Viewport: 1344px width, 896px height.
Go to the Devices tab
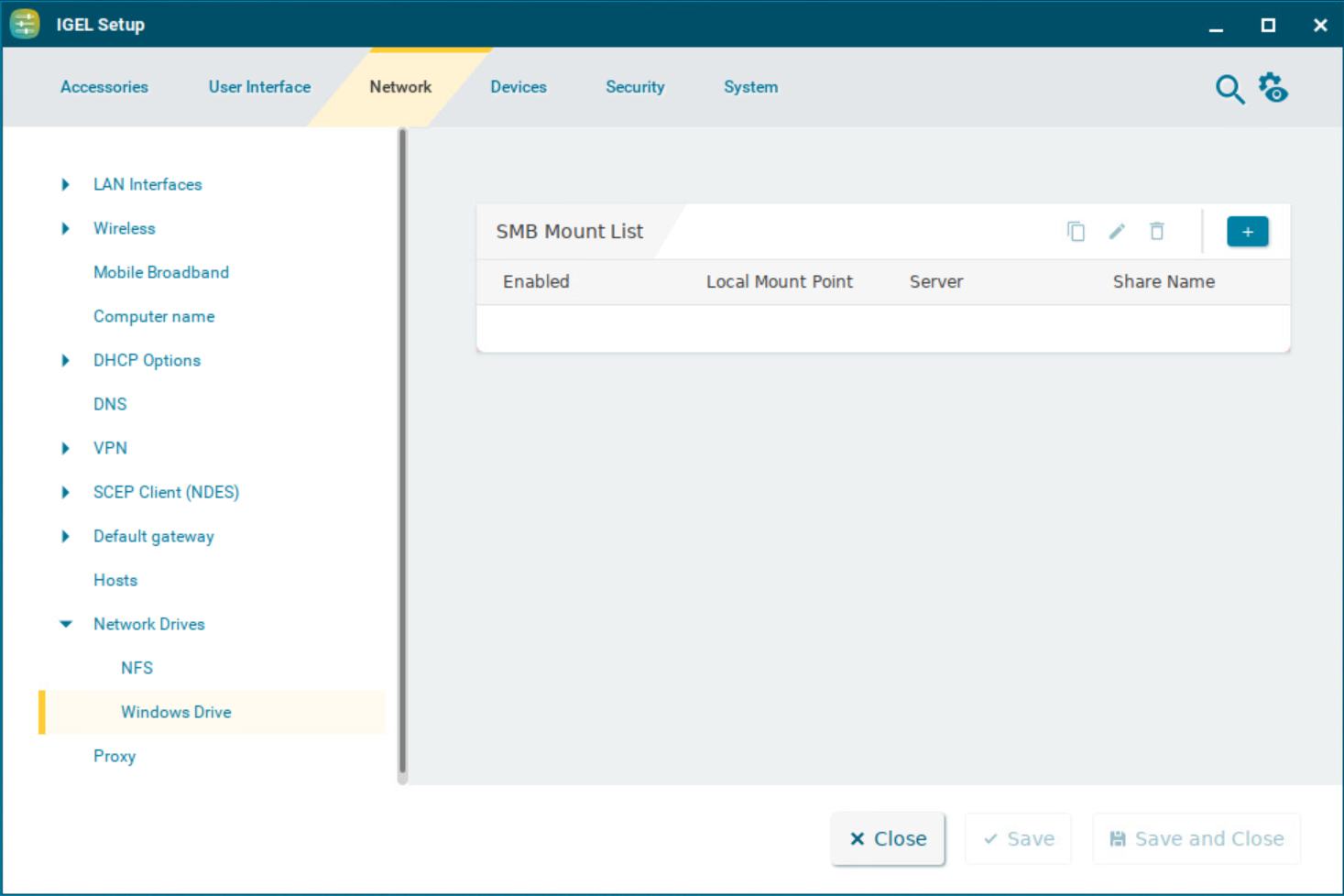[518, 87]
